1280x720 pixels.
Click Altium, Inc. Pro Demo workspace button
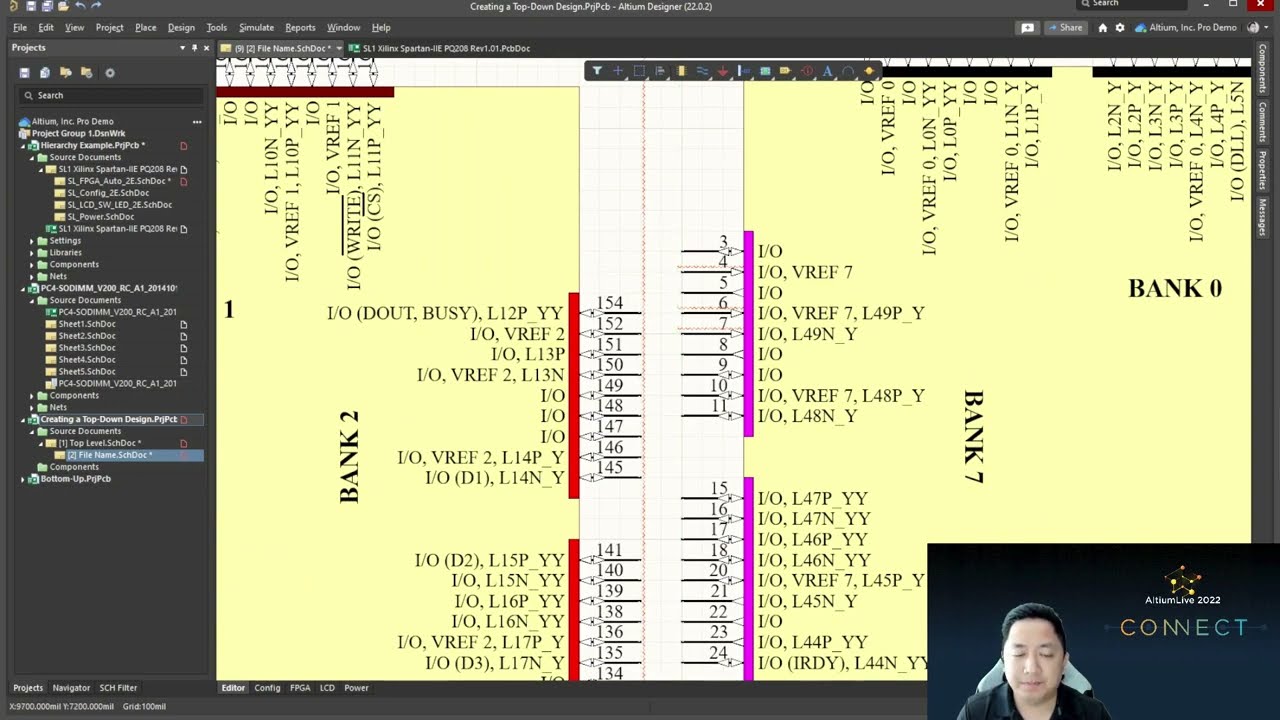(x=1187, y=28)
